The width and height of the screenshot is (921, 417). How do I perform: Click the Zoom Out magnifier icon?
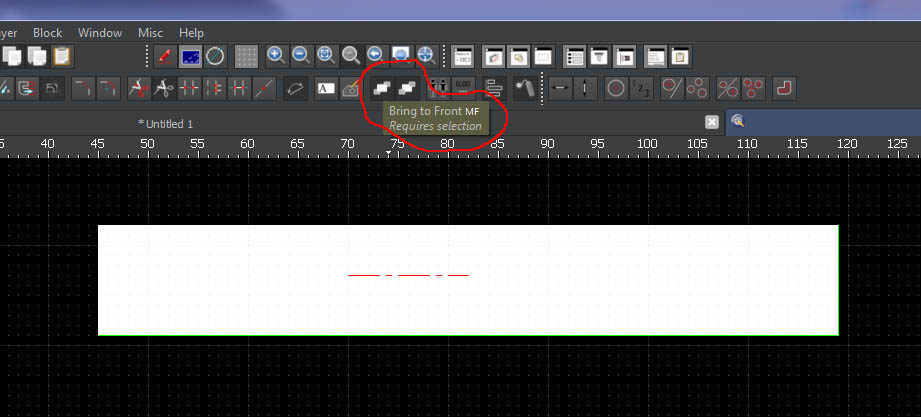(x=301, y=55)
